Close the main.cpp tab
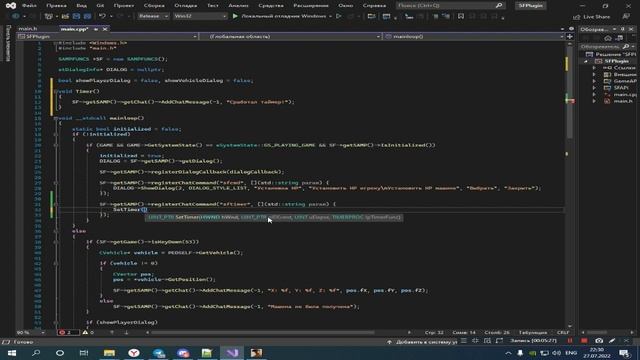The height and width of the screenshot is (360, 640). 105,29
